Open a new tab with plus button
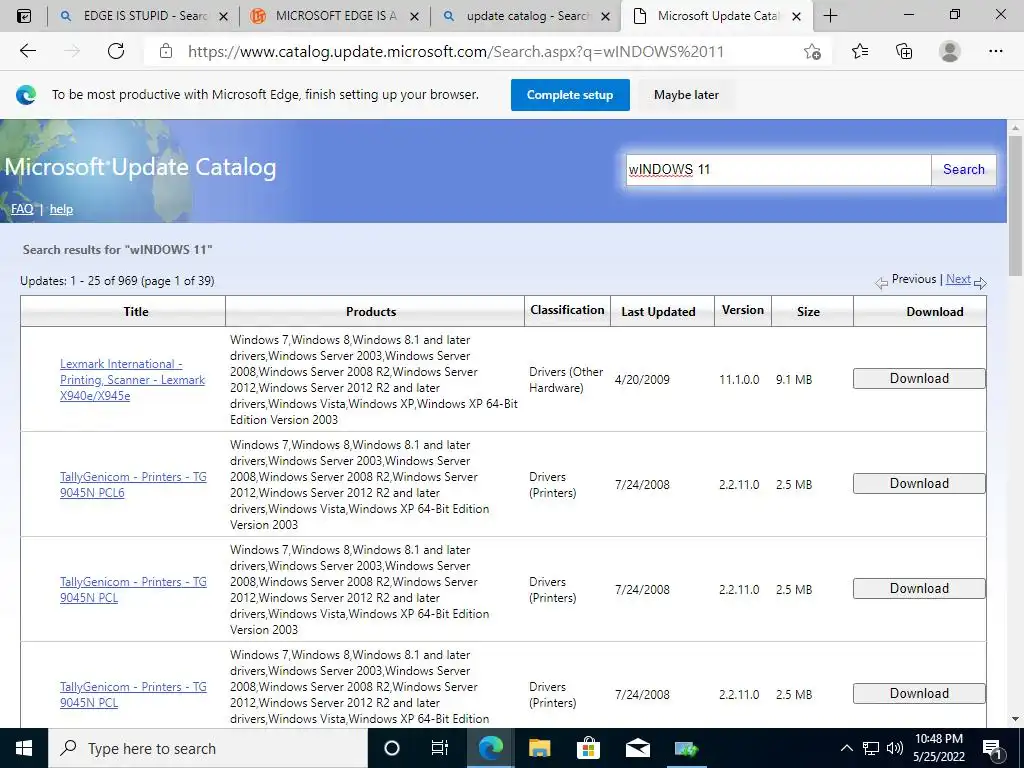Image resolution: width=1024 pixels, height=768 pixels. point(831,16)
